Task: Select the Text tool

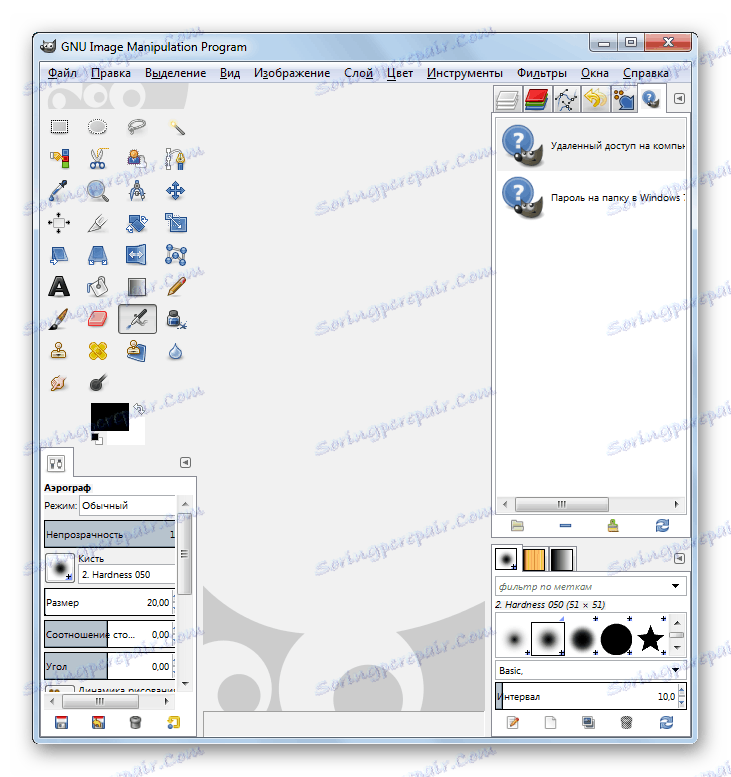Action: (59, 287)
